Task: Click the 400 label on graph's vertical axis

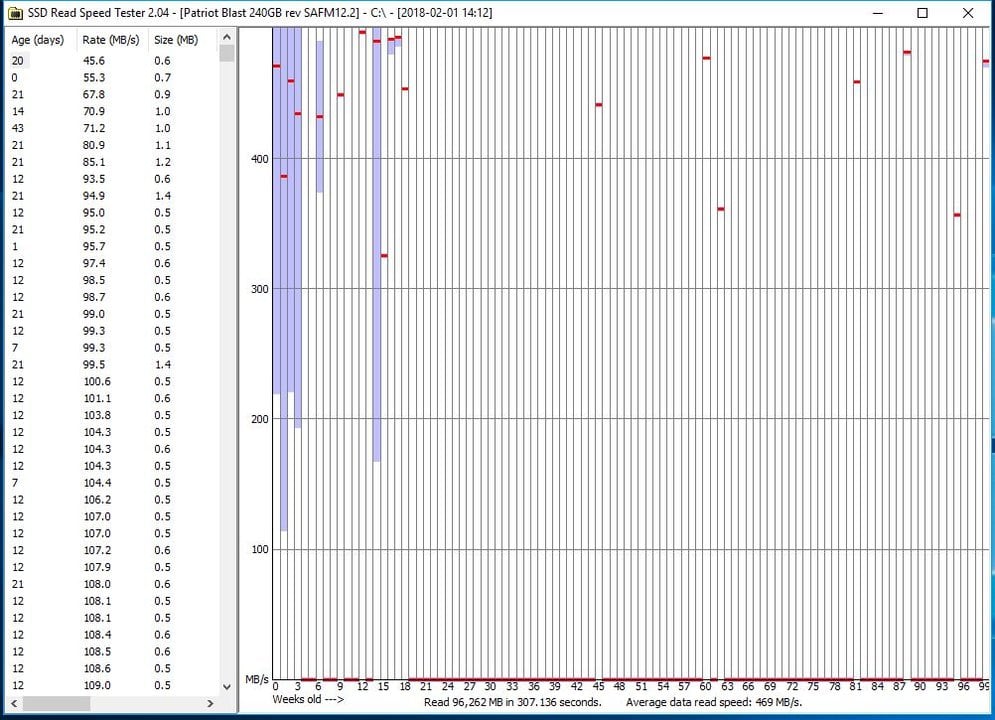Action: 260,159
